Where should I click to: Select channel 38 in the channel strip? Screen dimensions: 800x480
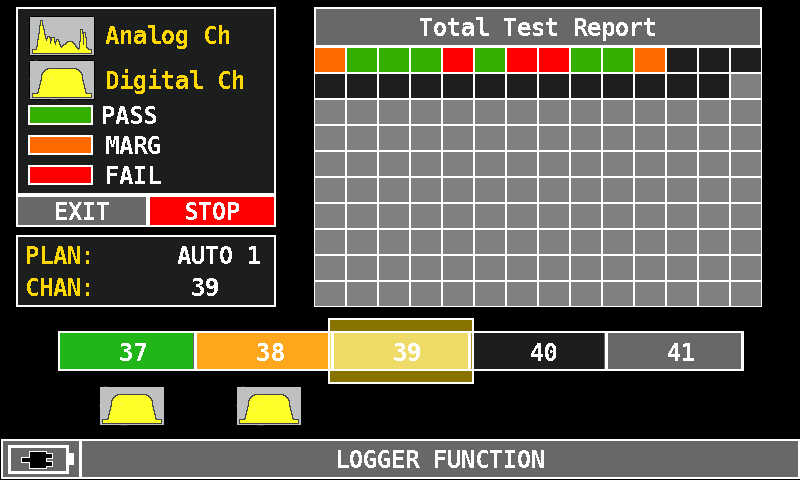point(263,351)
